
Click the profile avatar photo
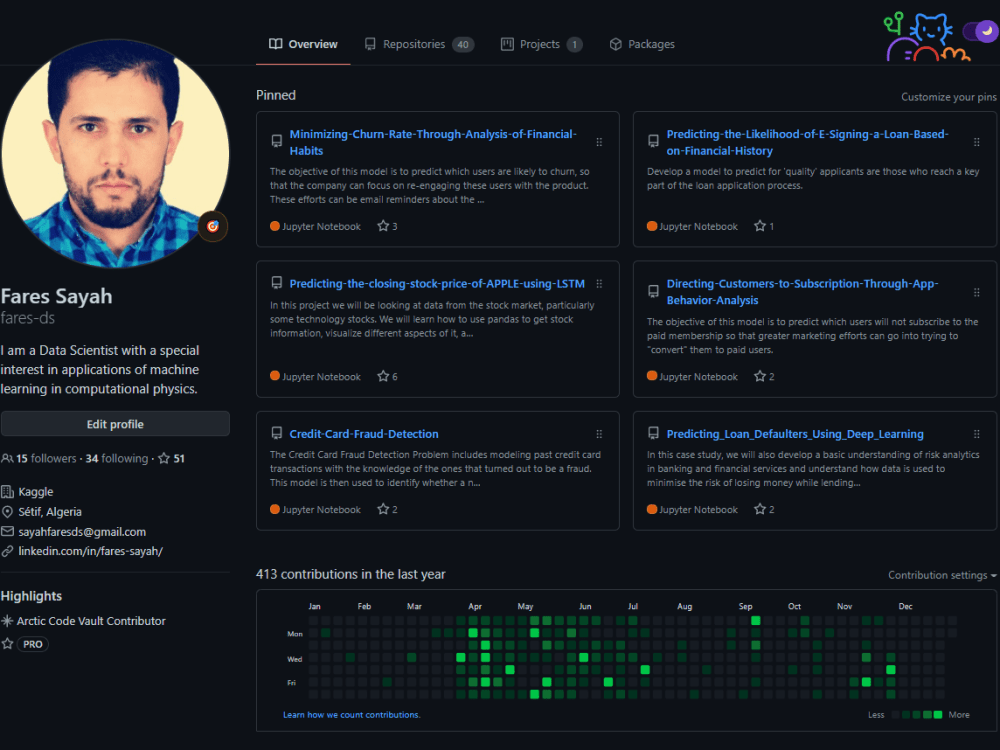click(x=115, y=153)
